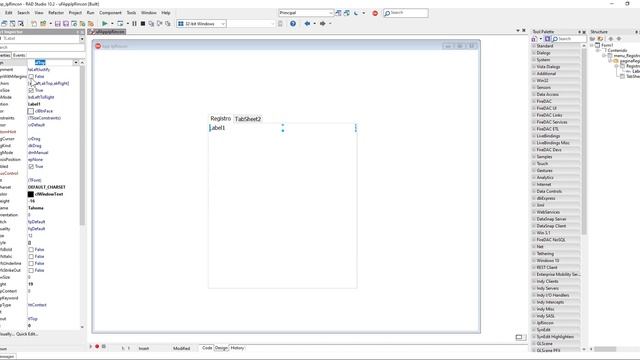Stop program execution with the black square
Image resolution: width=640 pixels, height=360 pixels.
click(143, 24)
